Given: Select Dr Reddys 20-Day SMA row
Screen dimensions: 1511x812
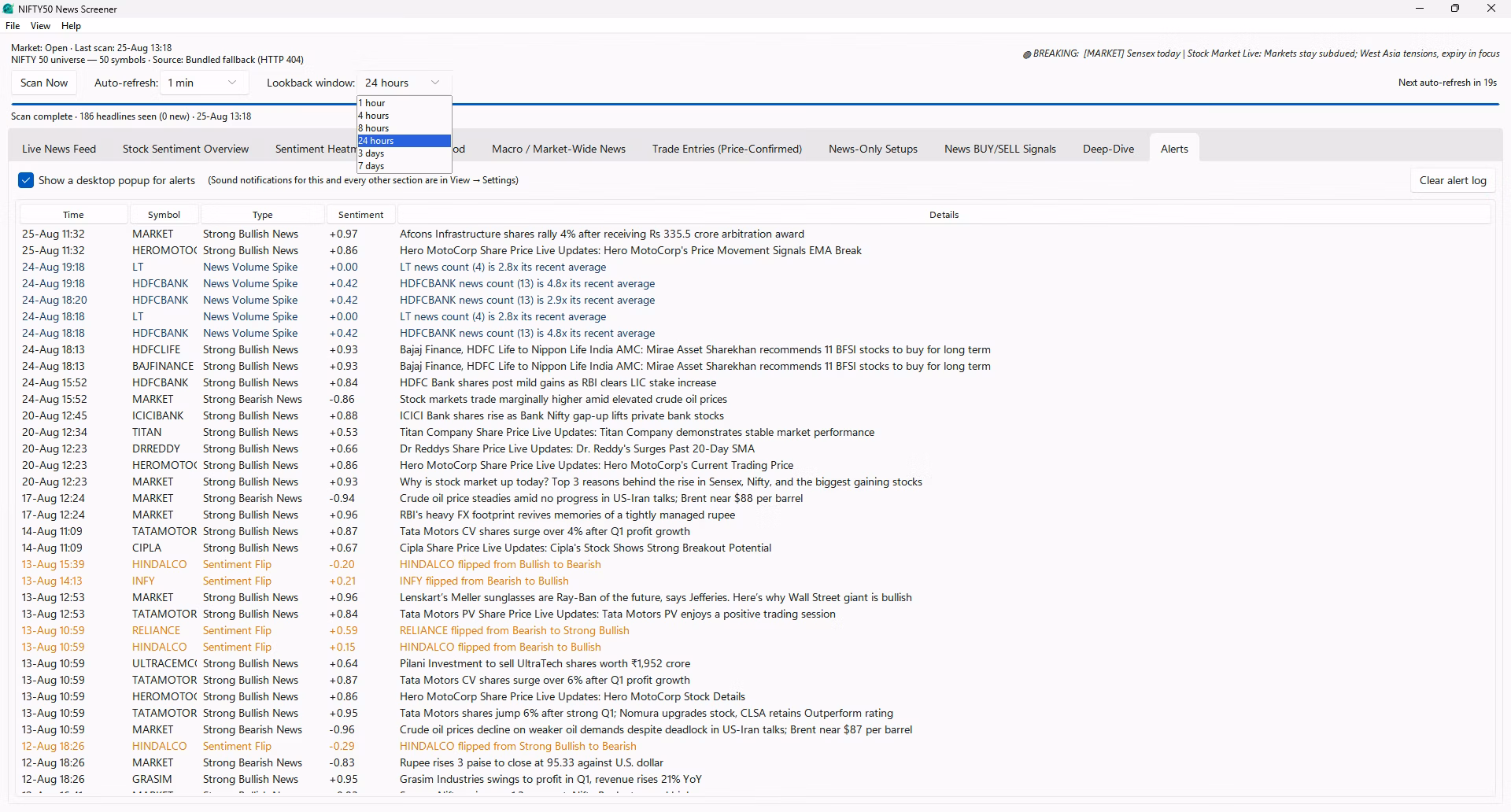Looking at the screenshot, I should 755,448.
